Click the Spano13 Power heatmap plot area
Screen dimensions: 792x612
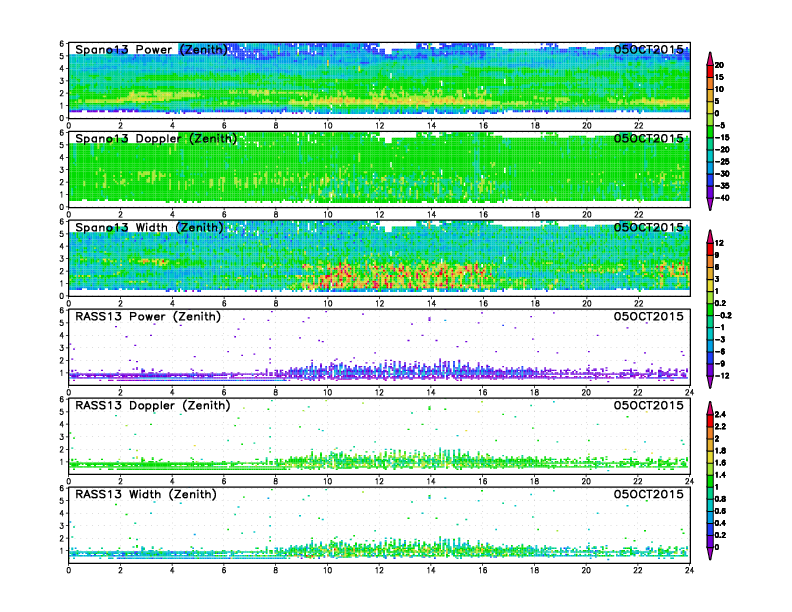[379, 81]
